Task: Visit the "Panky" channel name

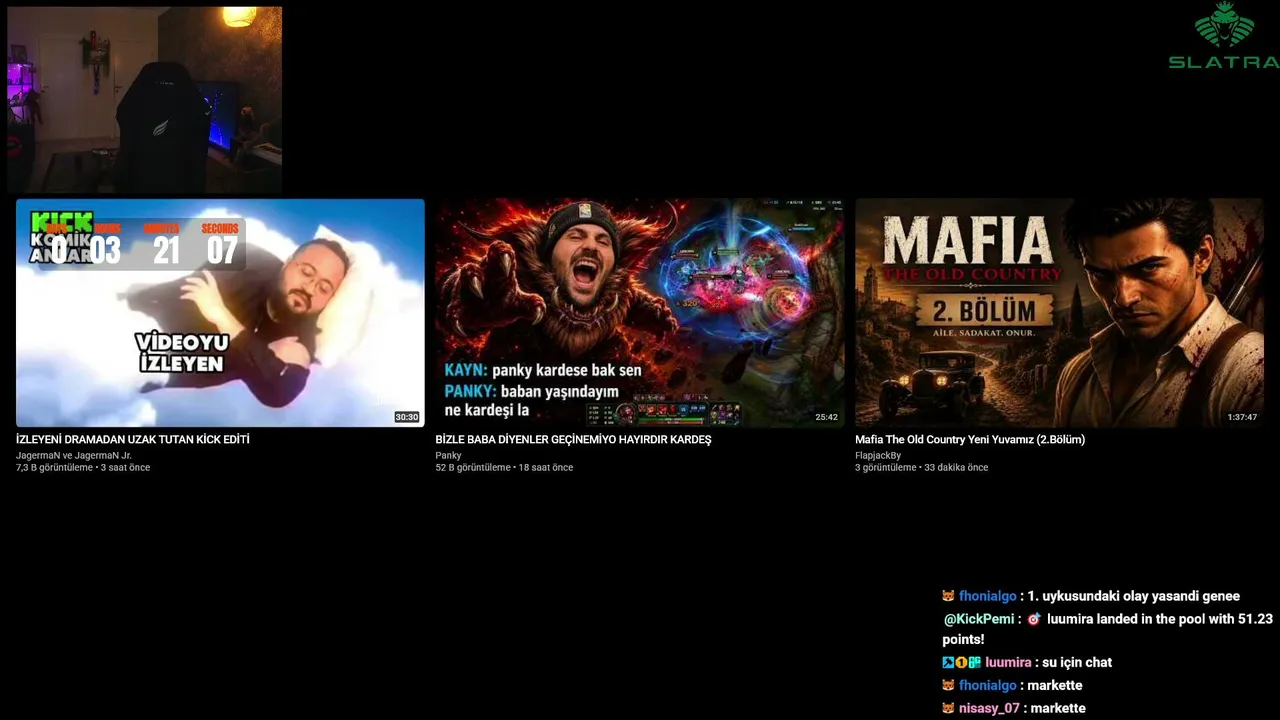Action: (x=448, y=455)
